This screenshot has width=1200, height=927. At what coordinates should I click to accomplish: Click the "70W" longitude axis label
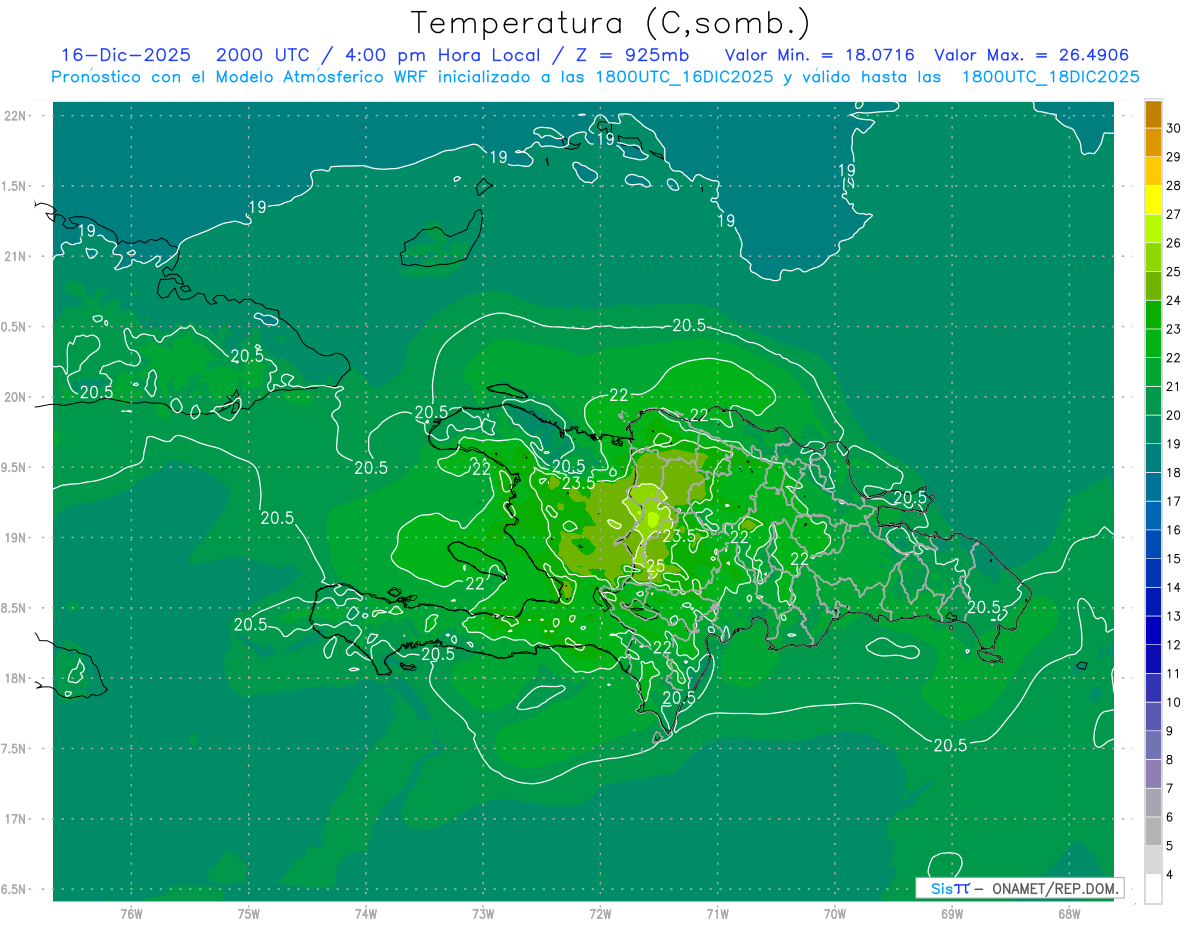click(834, 914)
